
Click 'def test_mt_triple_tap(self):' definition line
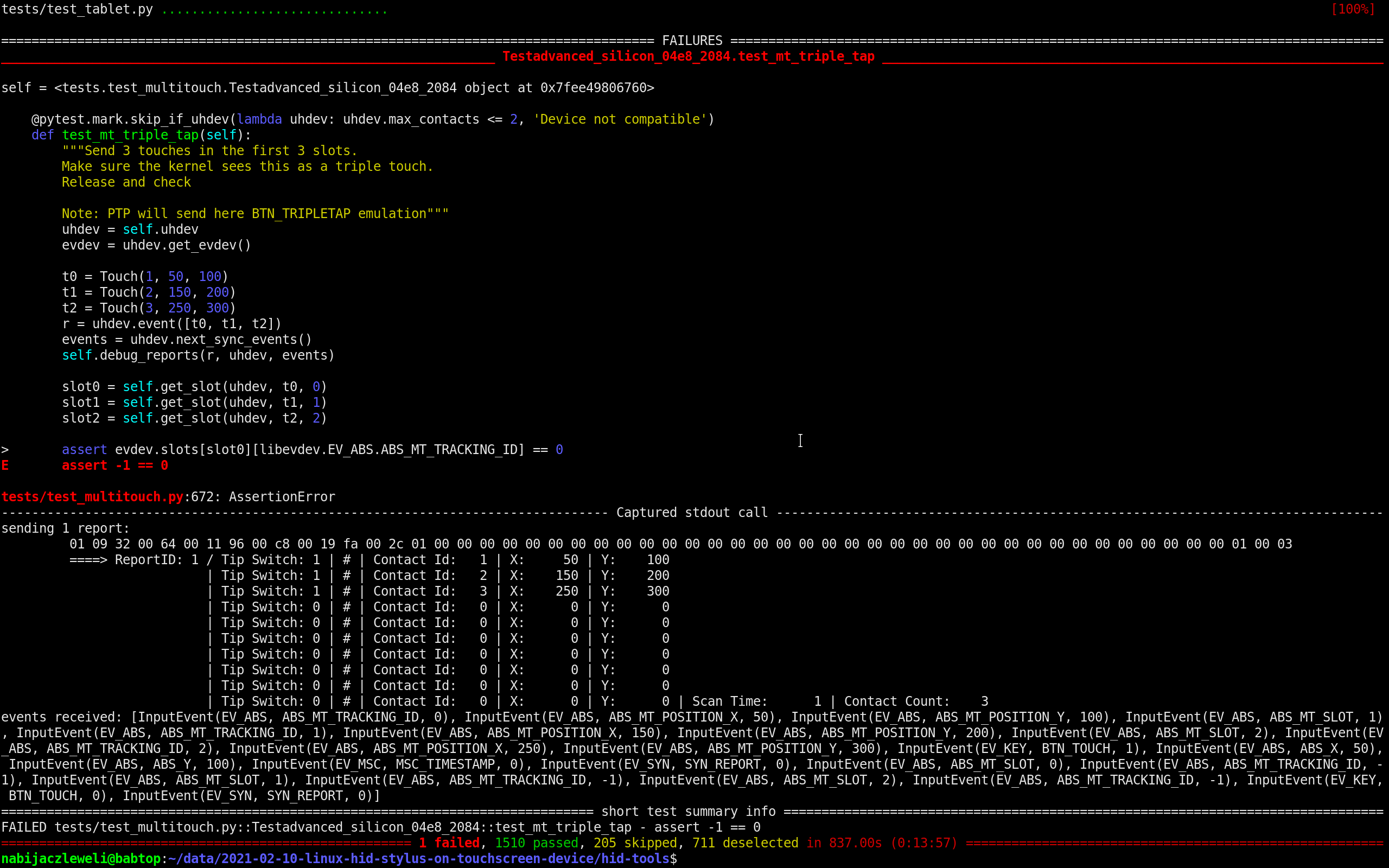pos(141,135)
